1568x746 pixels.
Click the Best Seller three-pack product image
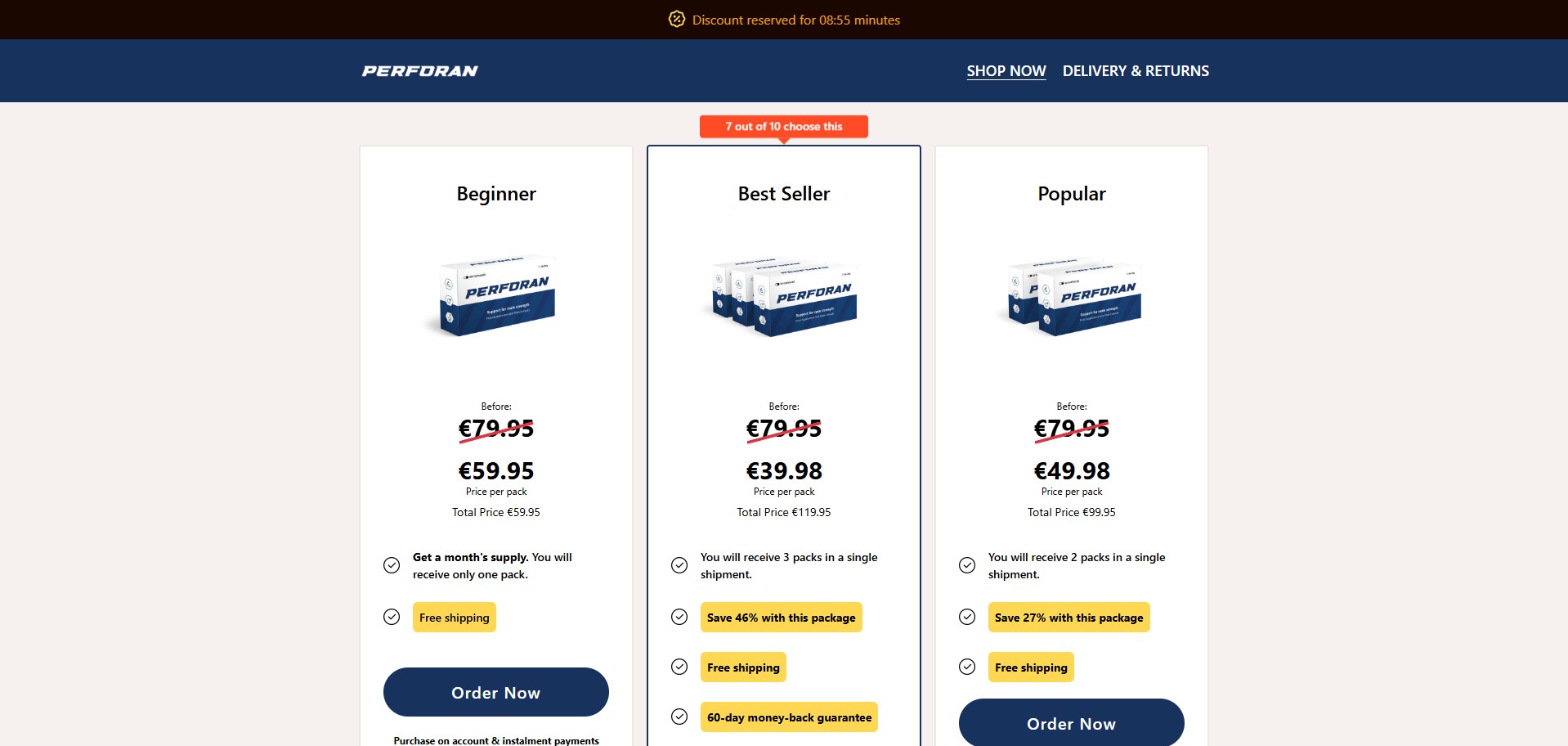783,298
